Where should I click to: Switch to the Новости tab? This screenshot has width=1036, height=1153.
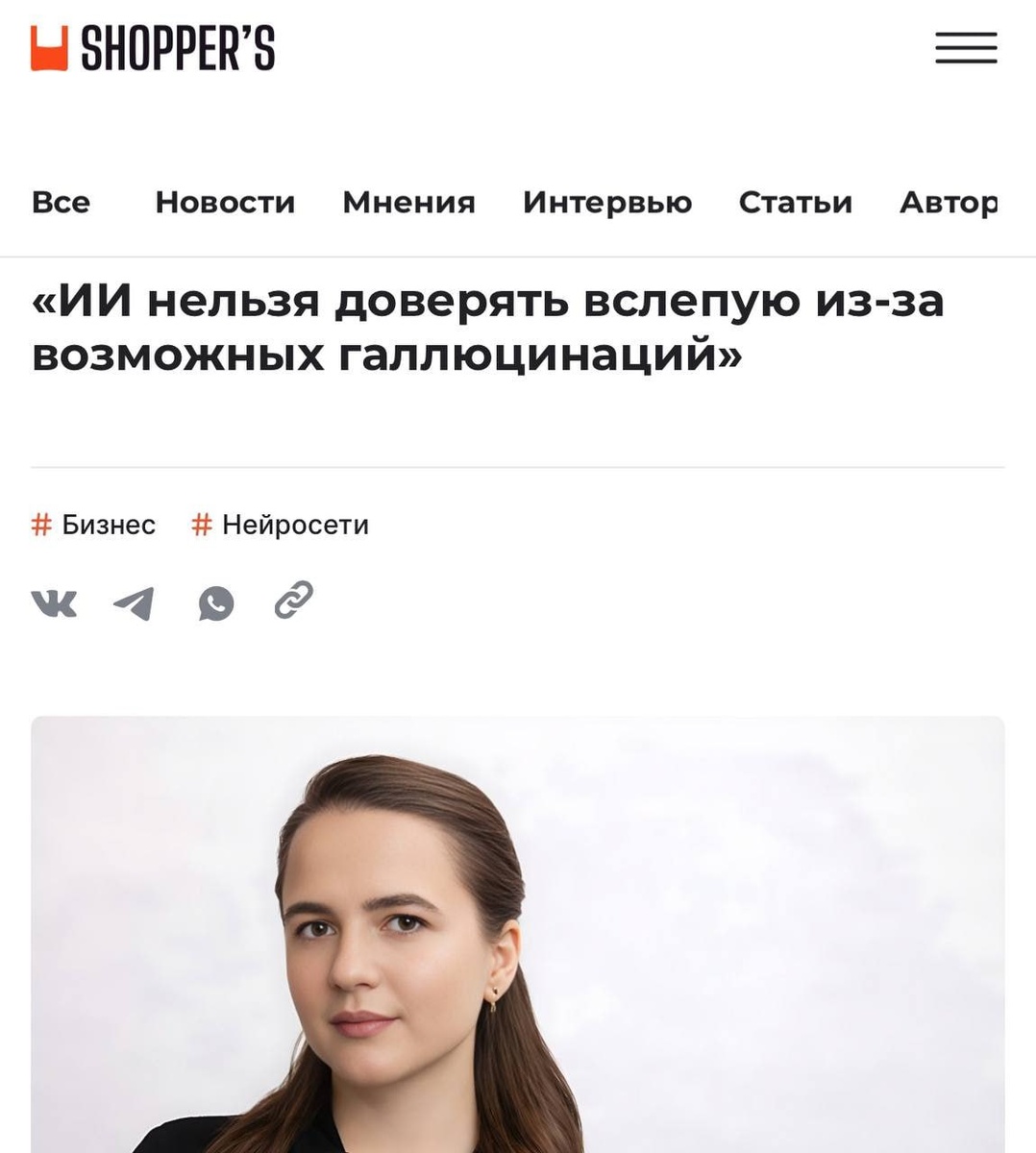click(x=225, y=203)
